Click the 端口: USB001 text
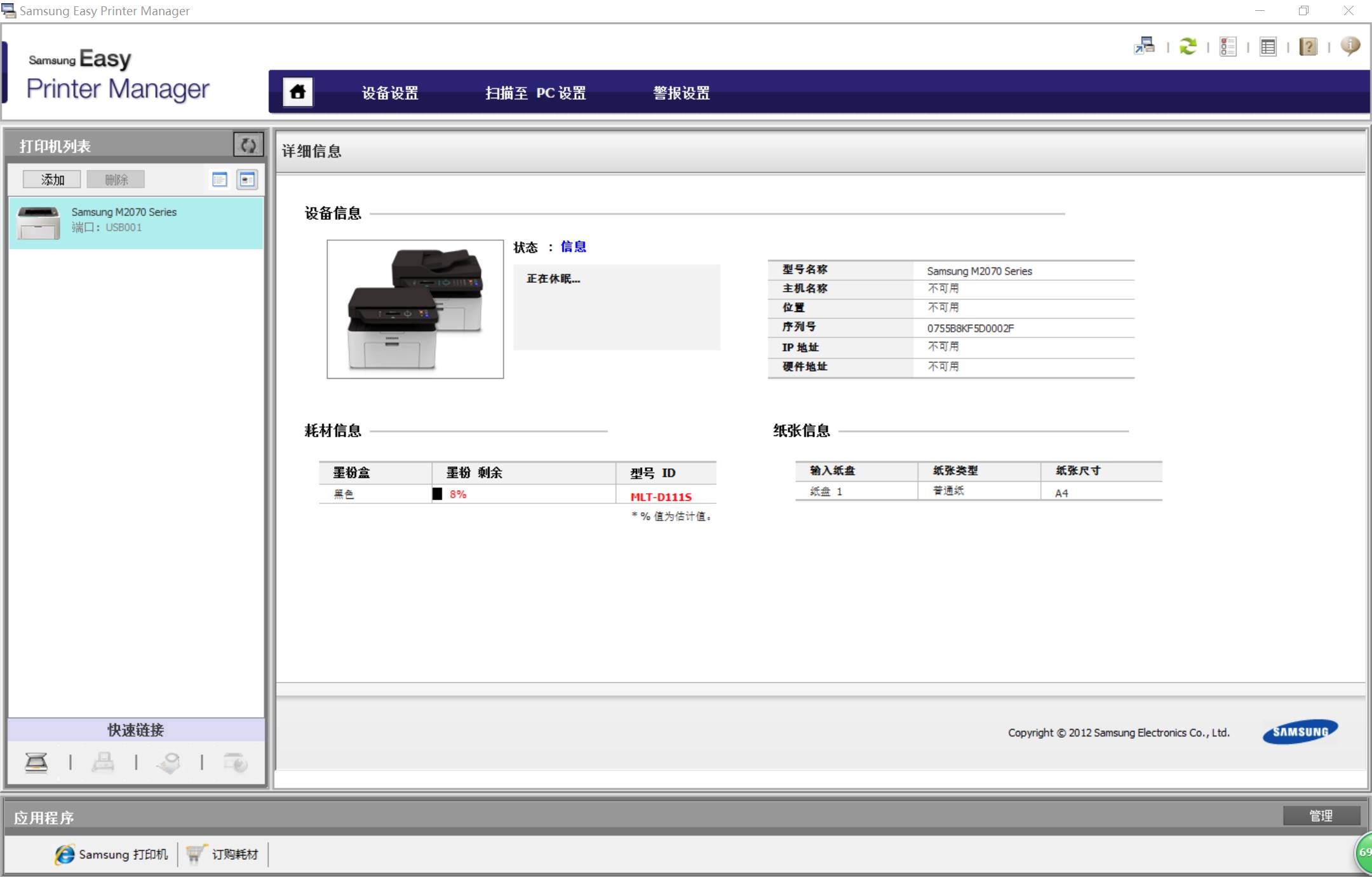Viewport: 1372px width, 877px height. tap(107, 227)
